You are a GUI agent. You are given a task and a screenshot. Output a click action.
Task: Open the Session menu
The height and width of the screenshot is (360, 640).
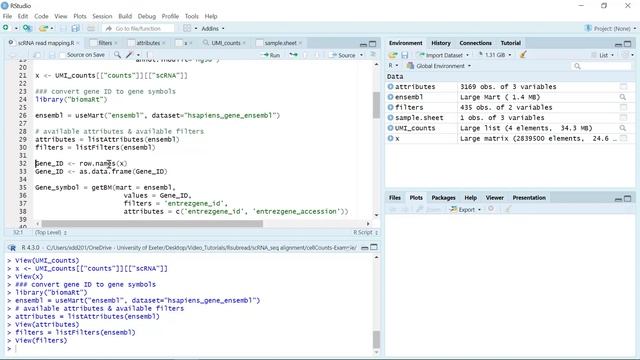[102, 16]
